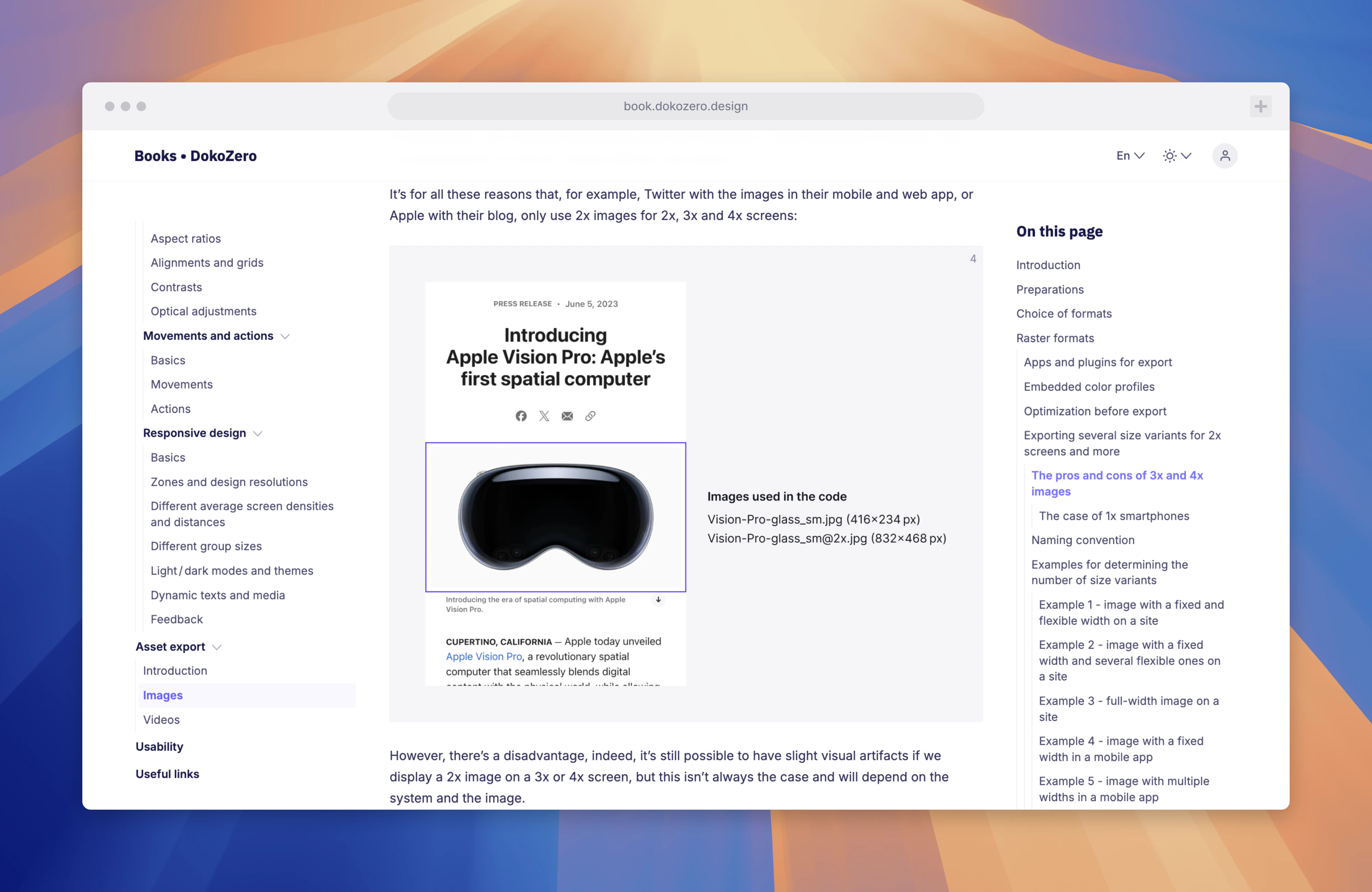The height and width of the screenshot is (892, 1372).
Task: Jump to Example 2 - image with a fixed width and several flexible ones
Action: pos(1129,660)
